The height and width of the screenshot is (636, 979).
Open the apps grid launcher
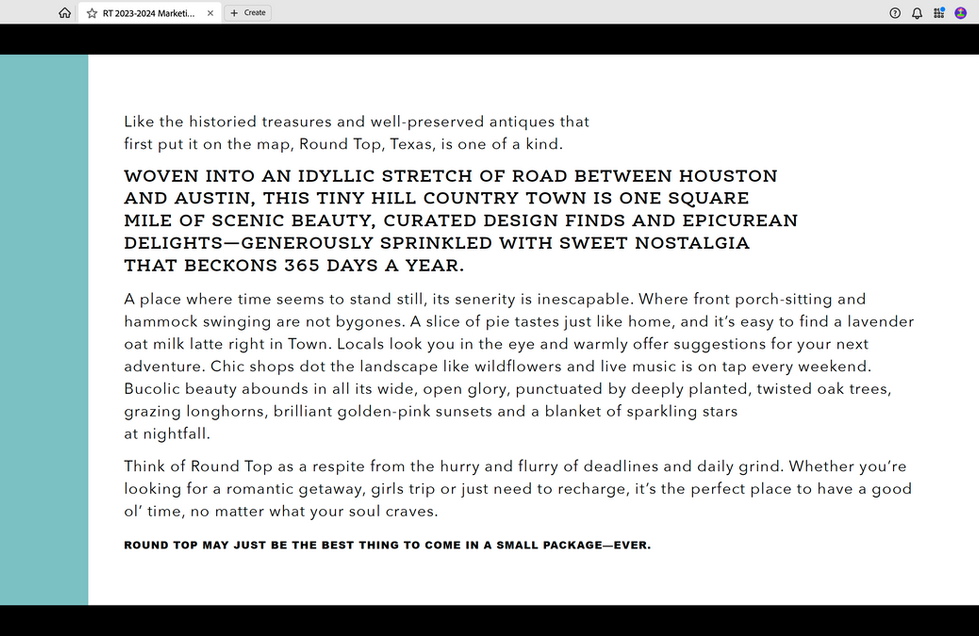(x=938, y=13)
